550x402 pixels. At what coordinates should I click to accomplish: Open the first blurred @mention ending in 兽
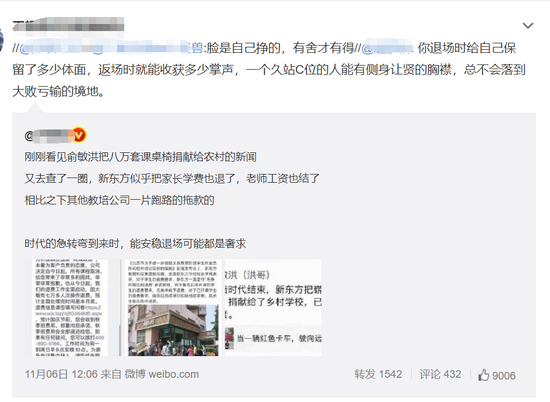pyautogui.click(x=110, y=48)
